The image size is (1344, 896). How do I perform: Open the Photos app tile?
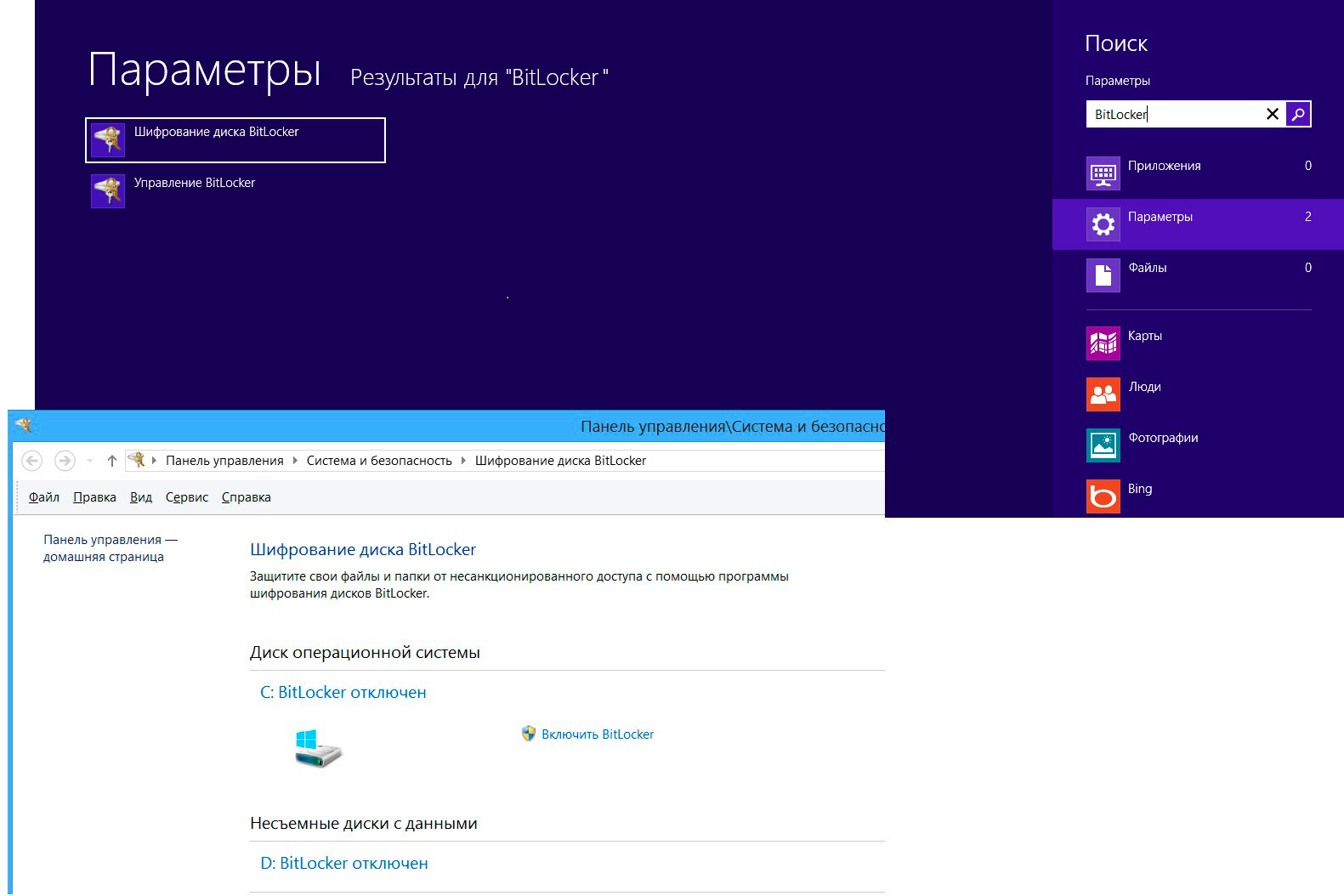pyautogui.click(x=1162, y=439)
